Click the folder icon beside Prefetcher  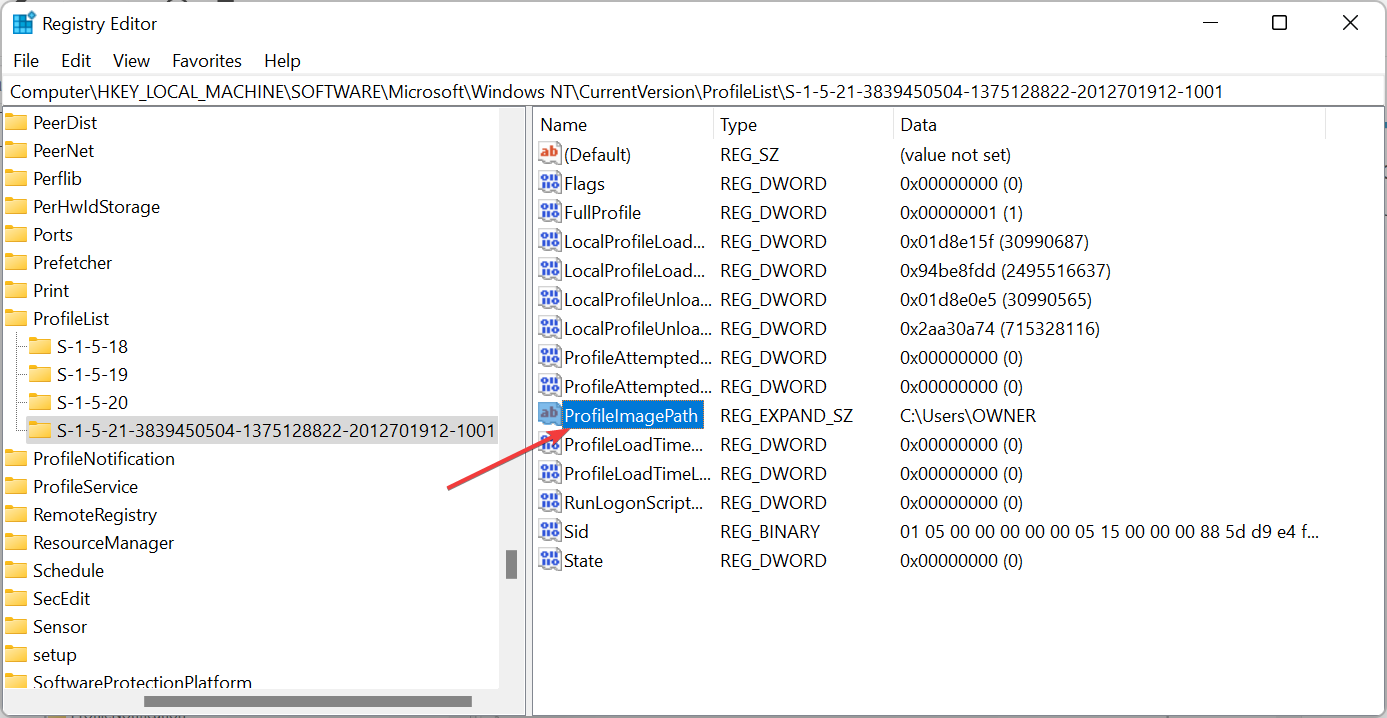coord(16,263)
